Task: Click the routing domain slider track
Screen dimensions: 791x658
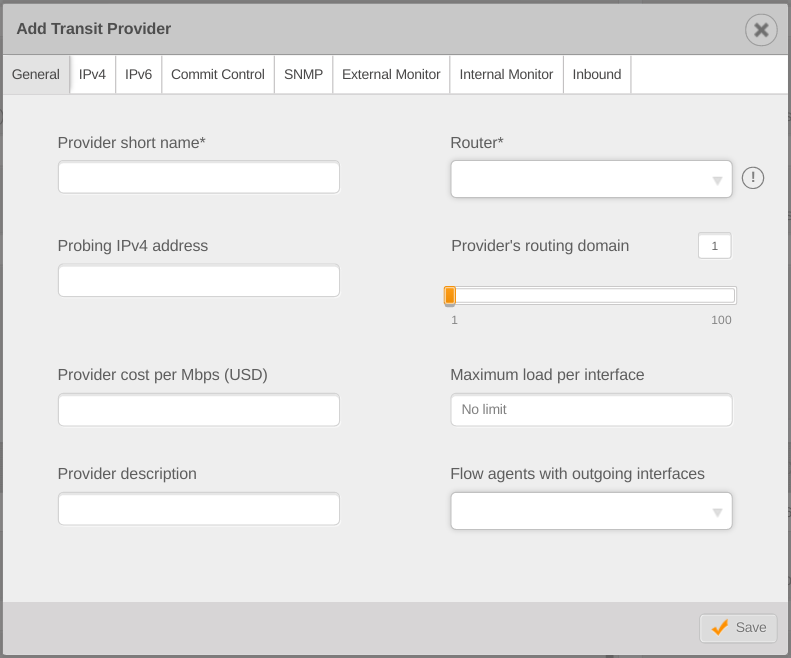Action: click(x=593, y=295)
